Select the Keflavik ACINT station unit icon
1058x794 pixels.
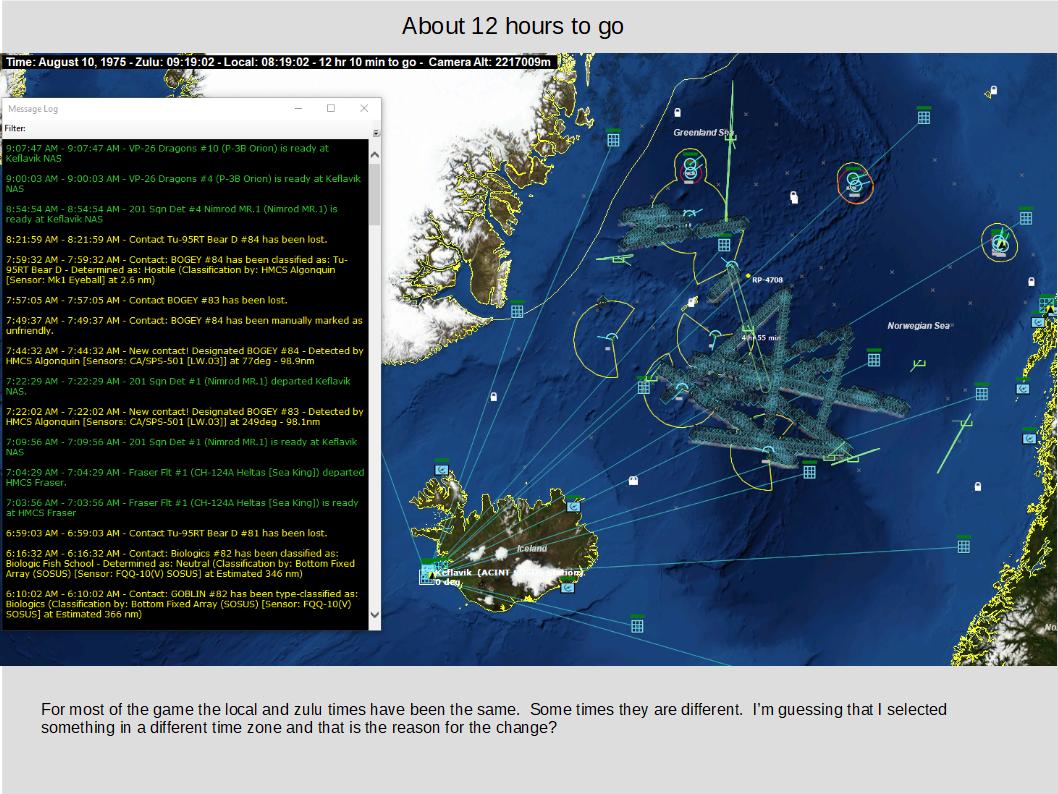[x=427, y=575]
